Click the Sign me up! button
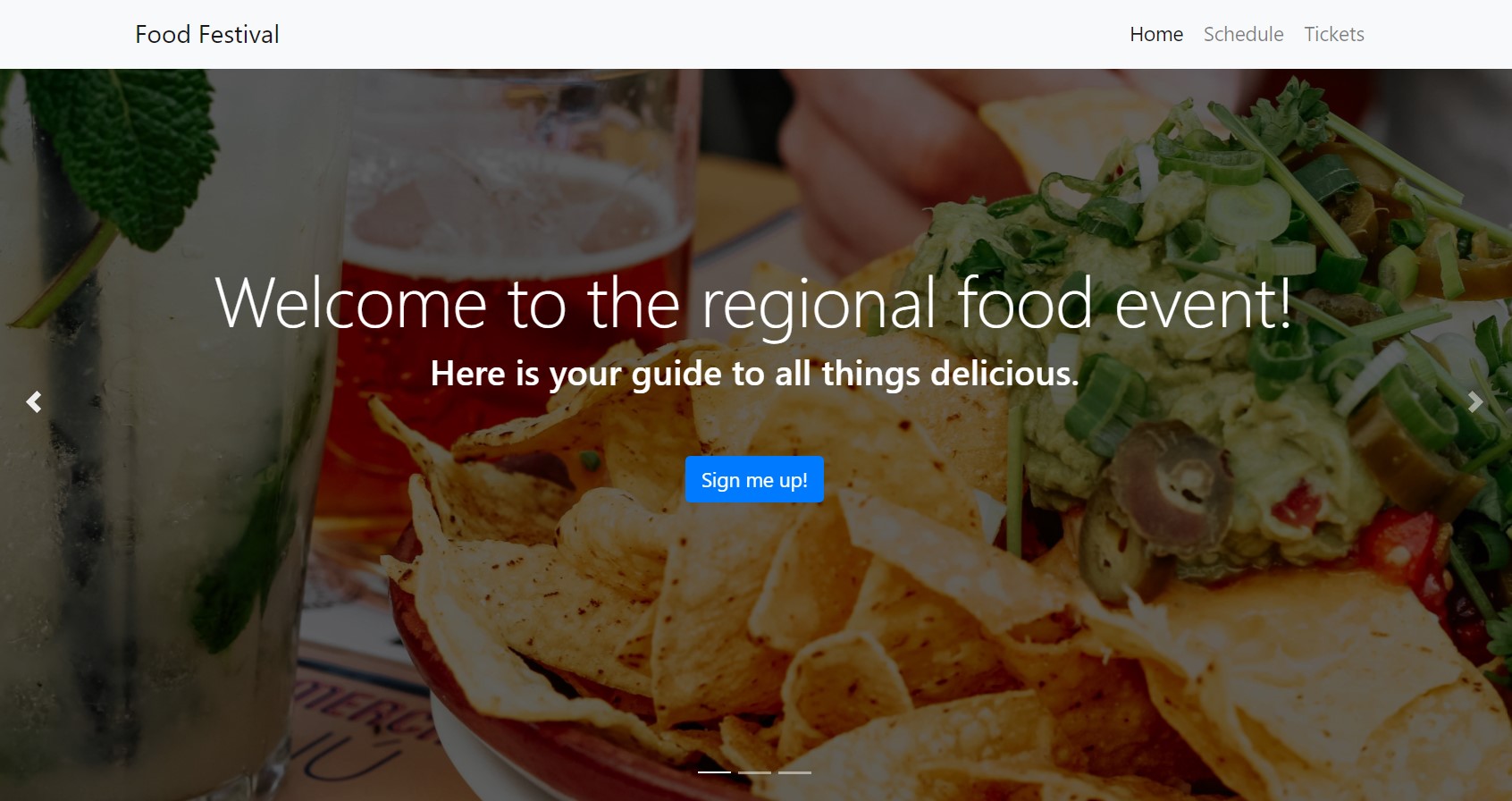The image size is (1512, 801). click(x=754, y=479)
